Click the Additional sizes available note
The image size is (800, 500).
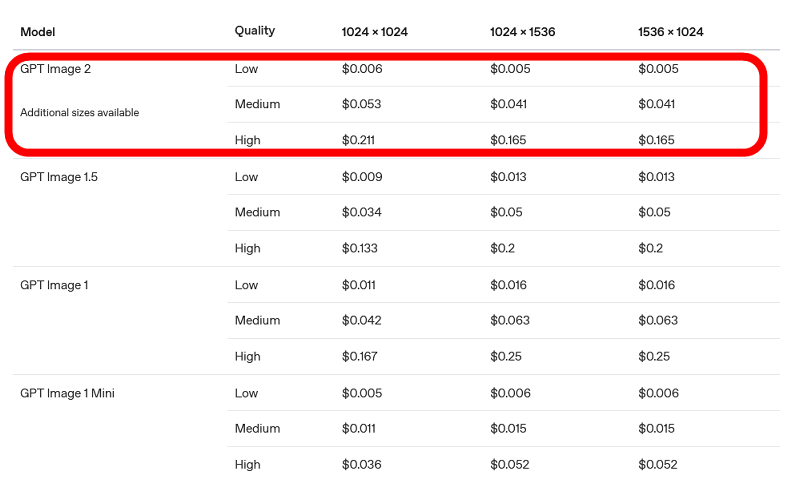coord(79,113)
